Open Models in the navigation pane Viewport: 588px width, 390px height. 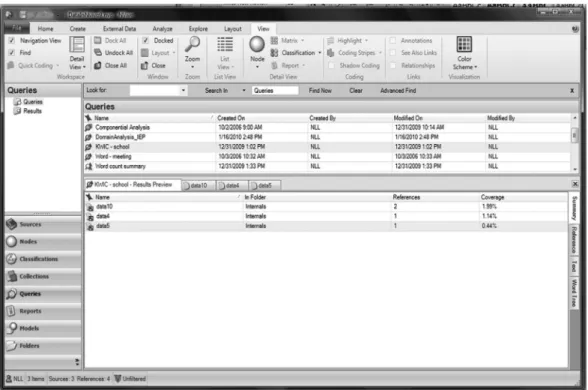tap(44, 328)
